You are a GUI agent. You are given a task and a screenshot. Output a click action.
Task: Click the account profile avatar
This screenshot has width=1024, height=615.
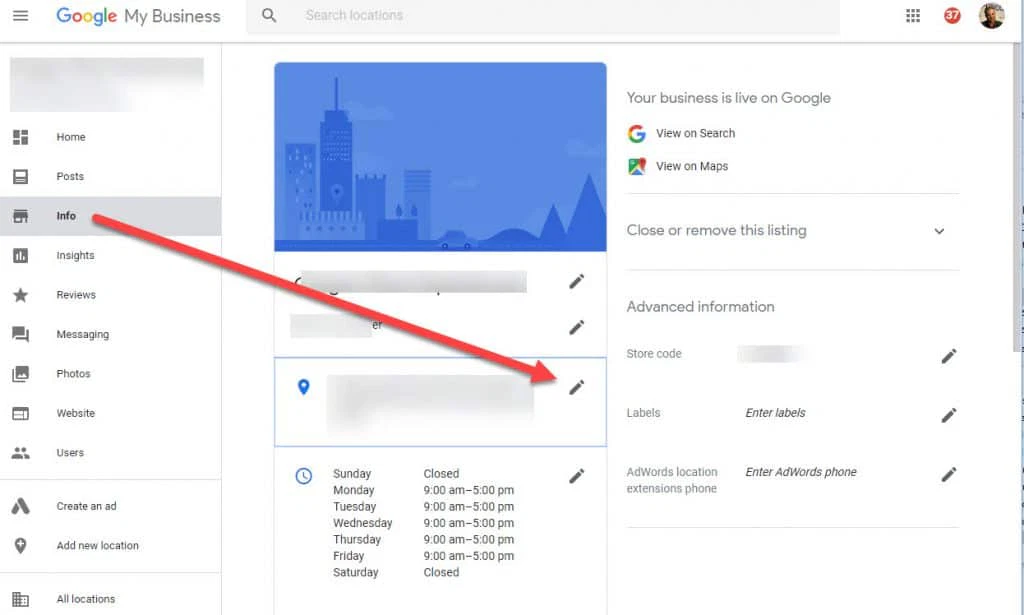coord(991,16)
